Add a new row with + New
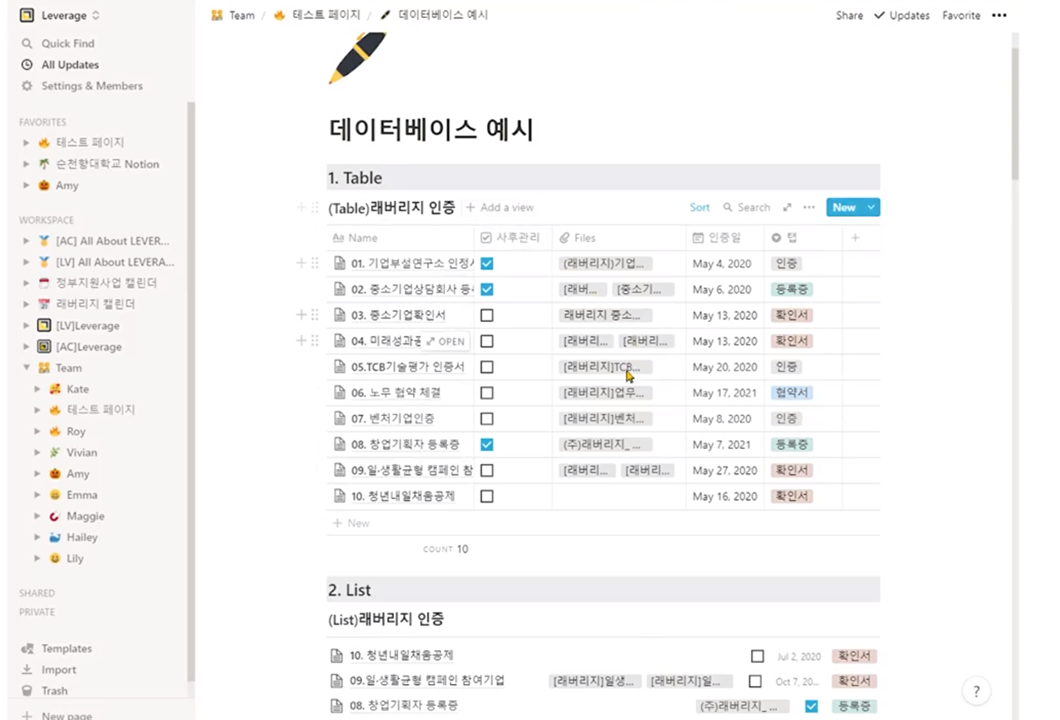 coord(350,522)
